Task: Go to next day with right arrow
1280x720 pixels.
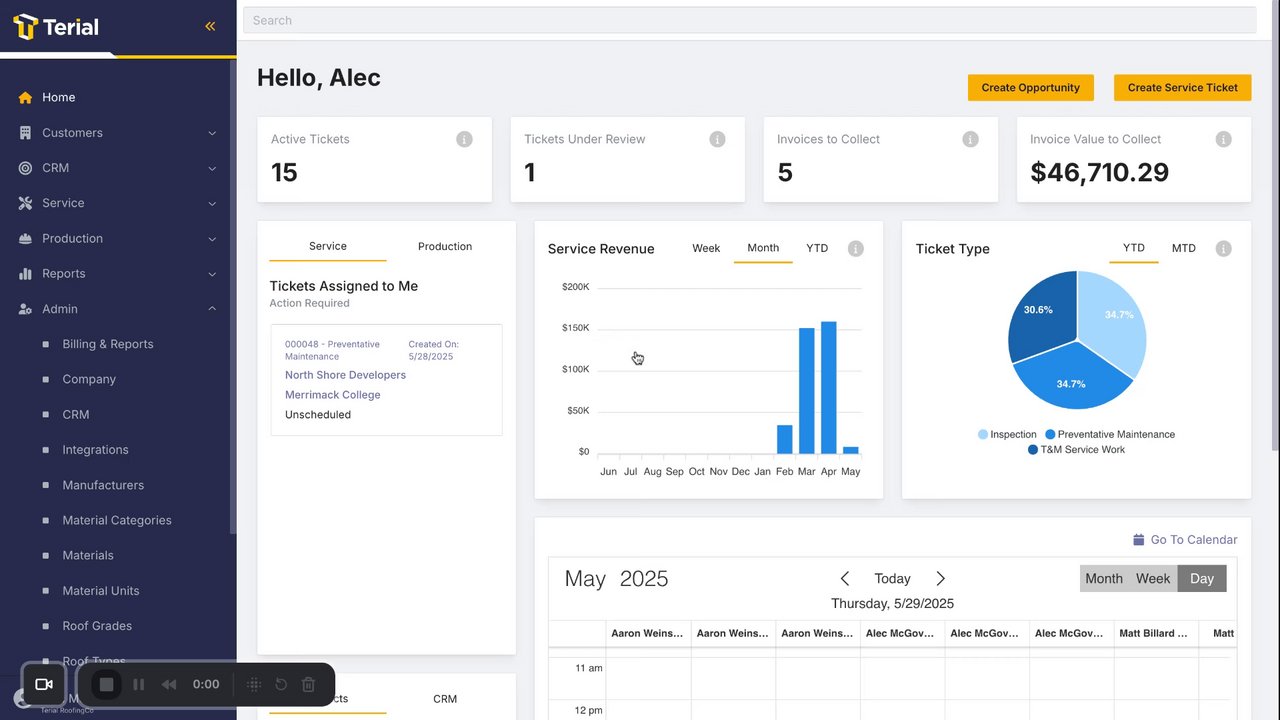Action: tap(940, 578)
